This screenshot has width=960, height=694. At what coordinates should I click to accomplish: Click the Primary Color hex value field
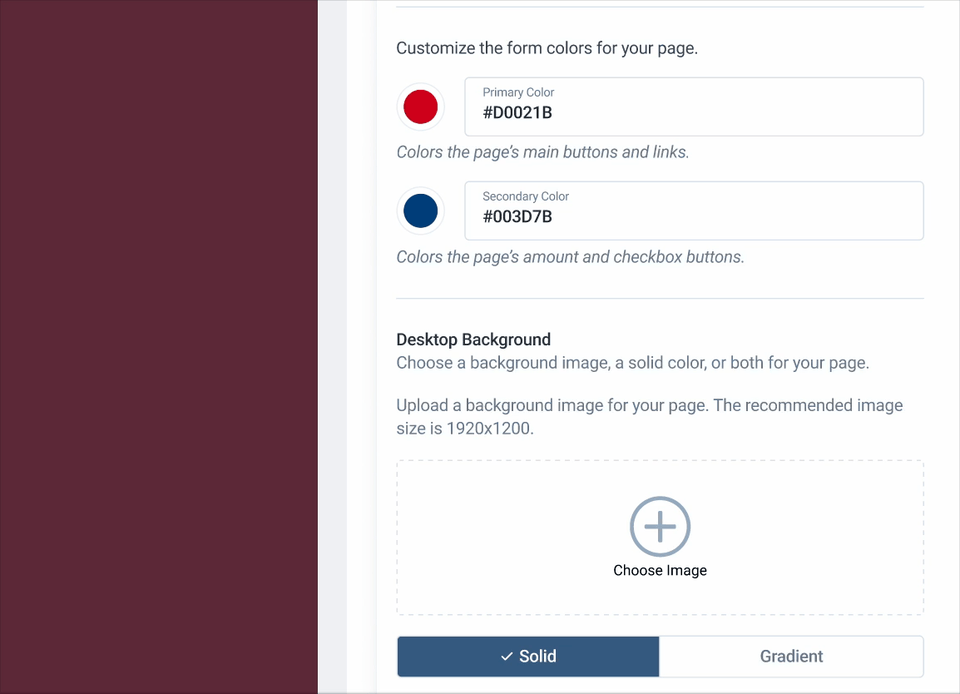[x=694, y=113]
